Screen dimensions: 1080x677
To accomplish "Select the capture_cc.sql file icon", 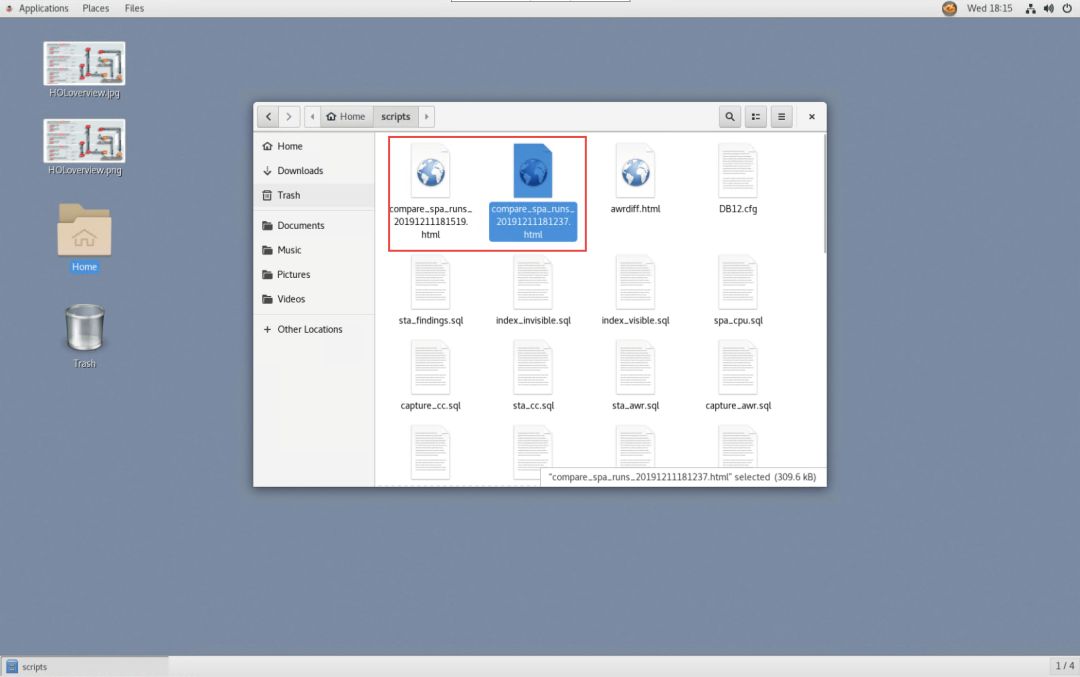I will click(430, 368).
